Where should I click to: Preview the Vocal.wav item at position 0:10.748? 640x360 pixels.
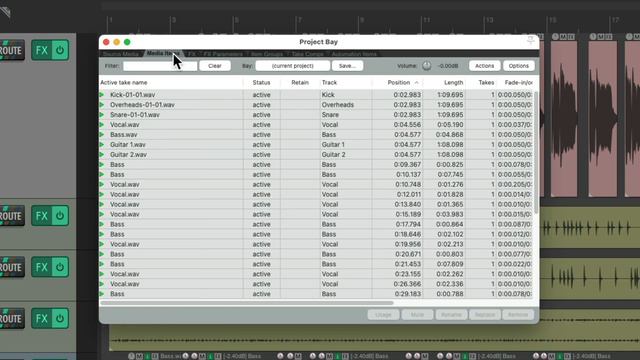(102, 184)
